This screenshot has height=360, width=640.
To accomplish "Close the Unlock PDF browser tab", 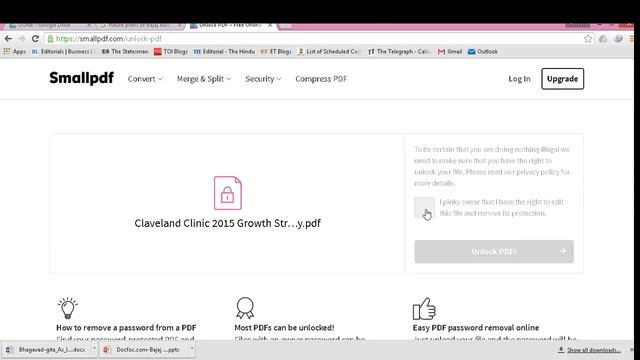I will tap(270, 25).
